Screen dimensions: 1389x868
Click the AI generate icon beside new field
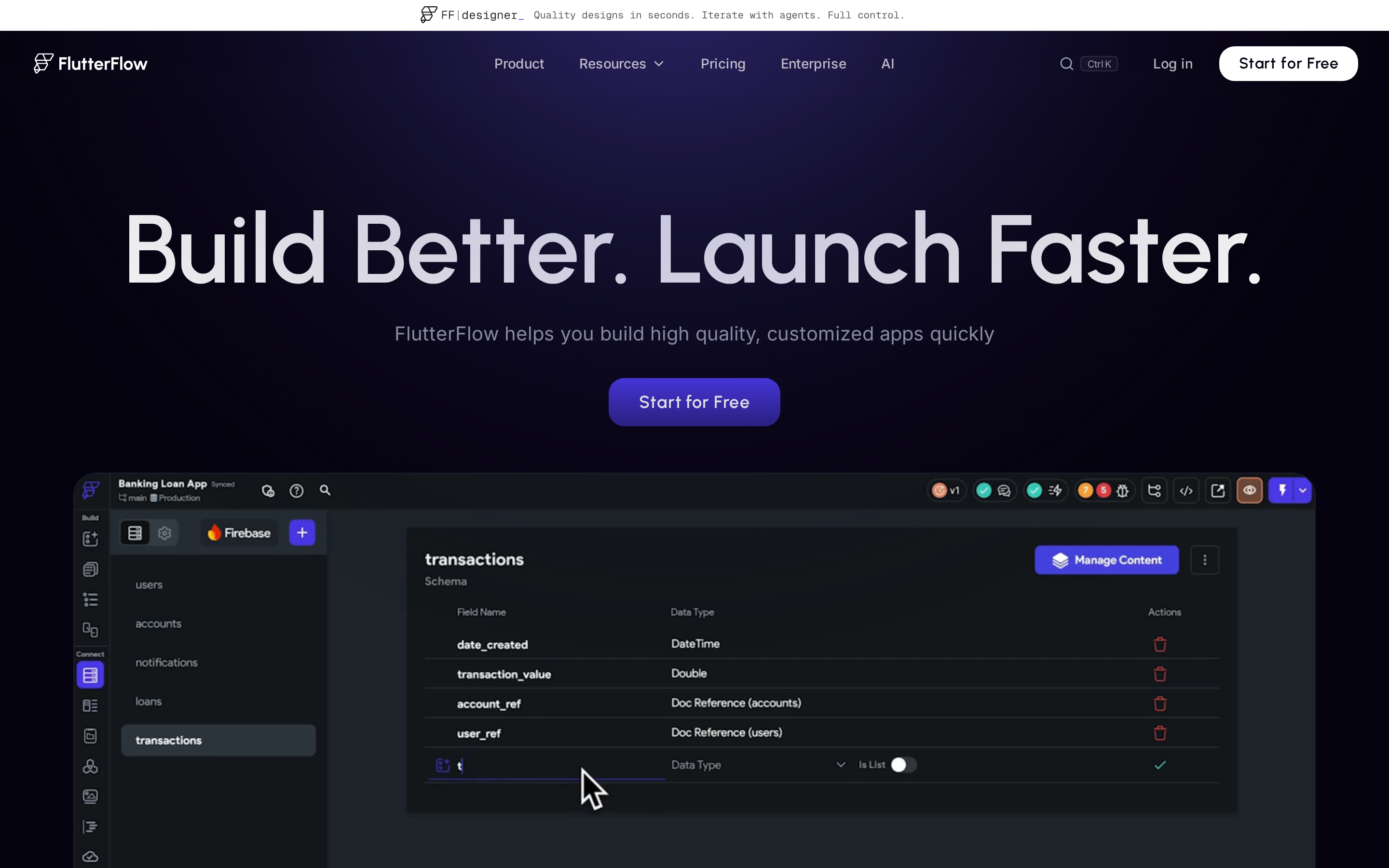click(x=443, y=765)
